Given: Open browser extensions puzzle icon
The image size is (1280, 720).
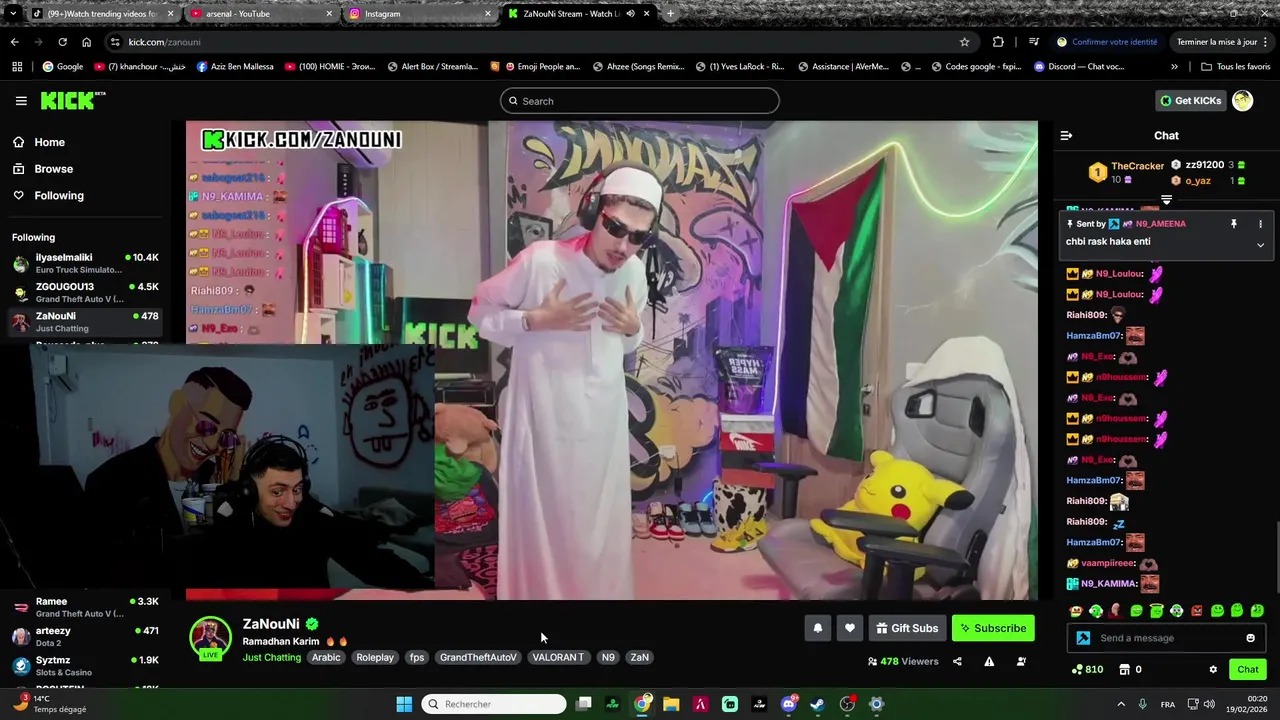Looking at the screenshot, I should coord(998,42).
